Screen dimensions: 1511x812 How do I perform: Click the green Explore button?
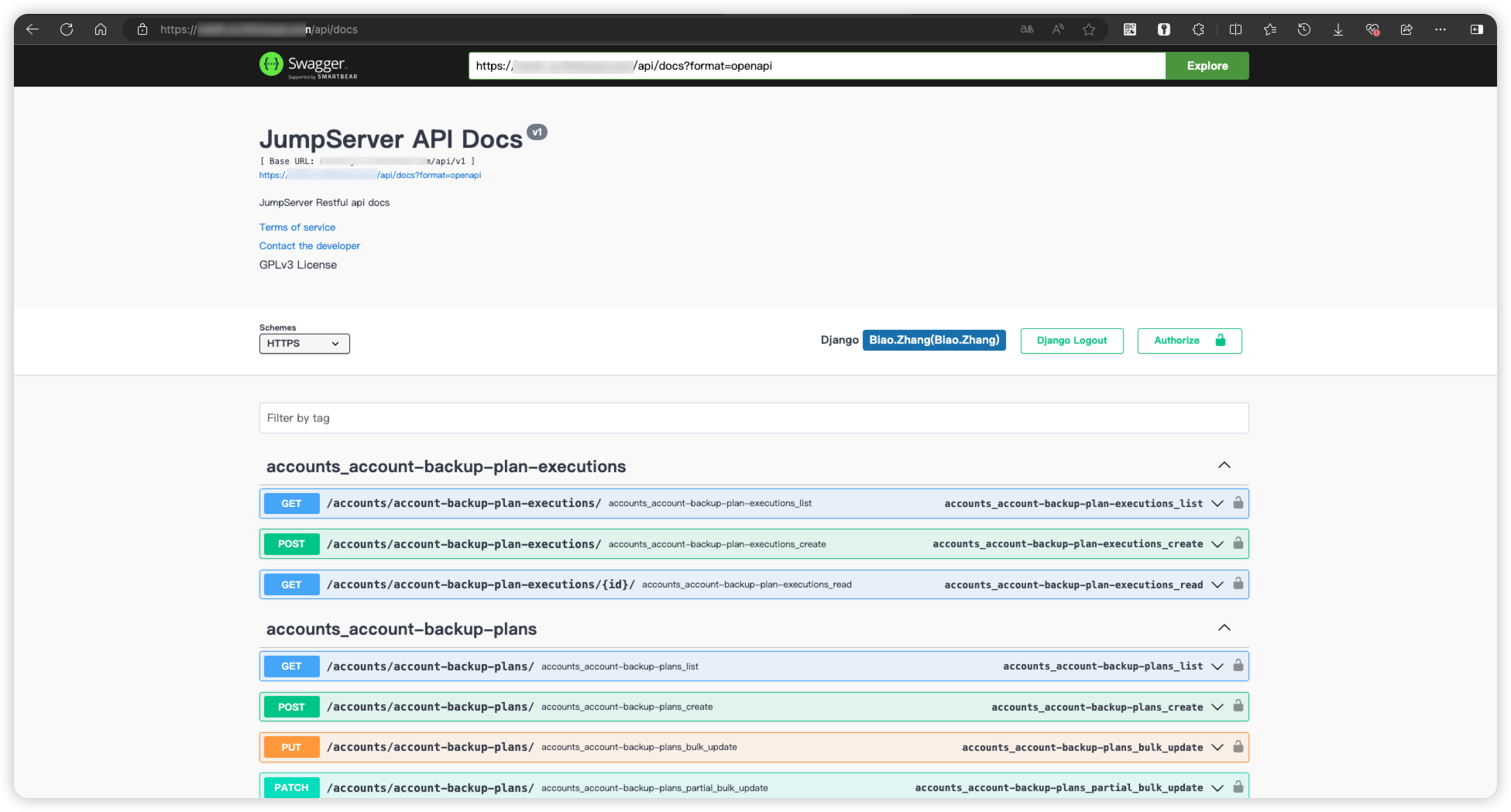(x=1207, y=66)
